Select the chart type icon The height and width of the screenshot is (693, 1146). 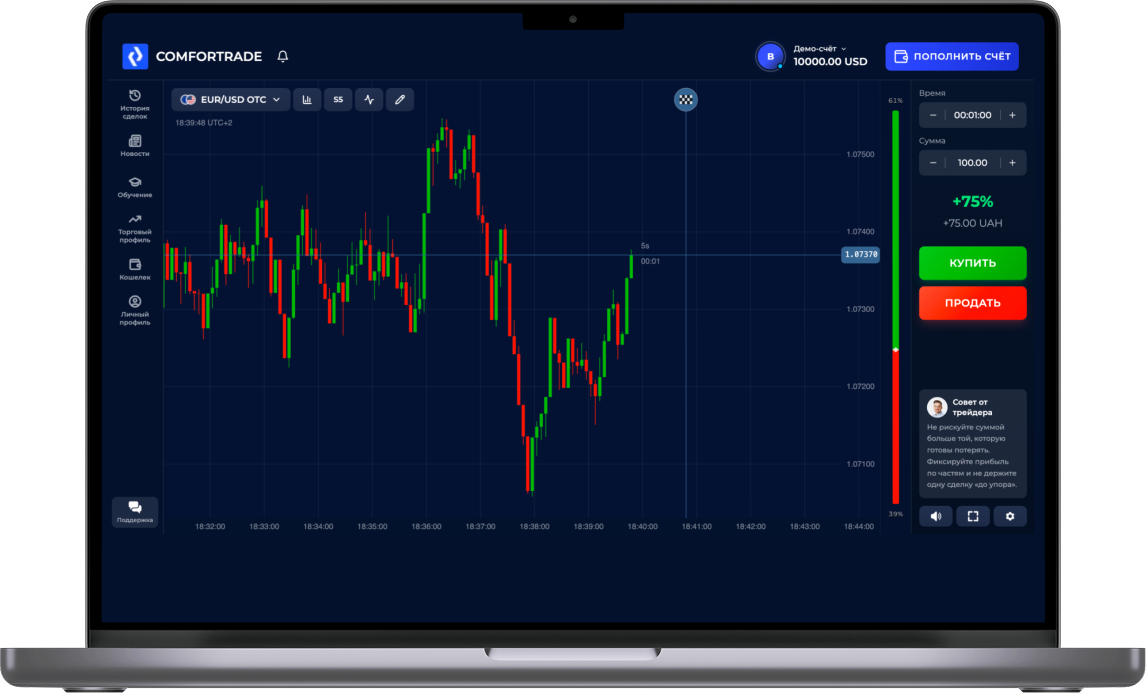307,99
